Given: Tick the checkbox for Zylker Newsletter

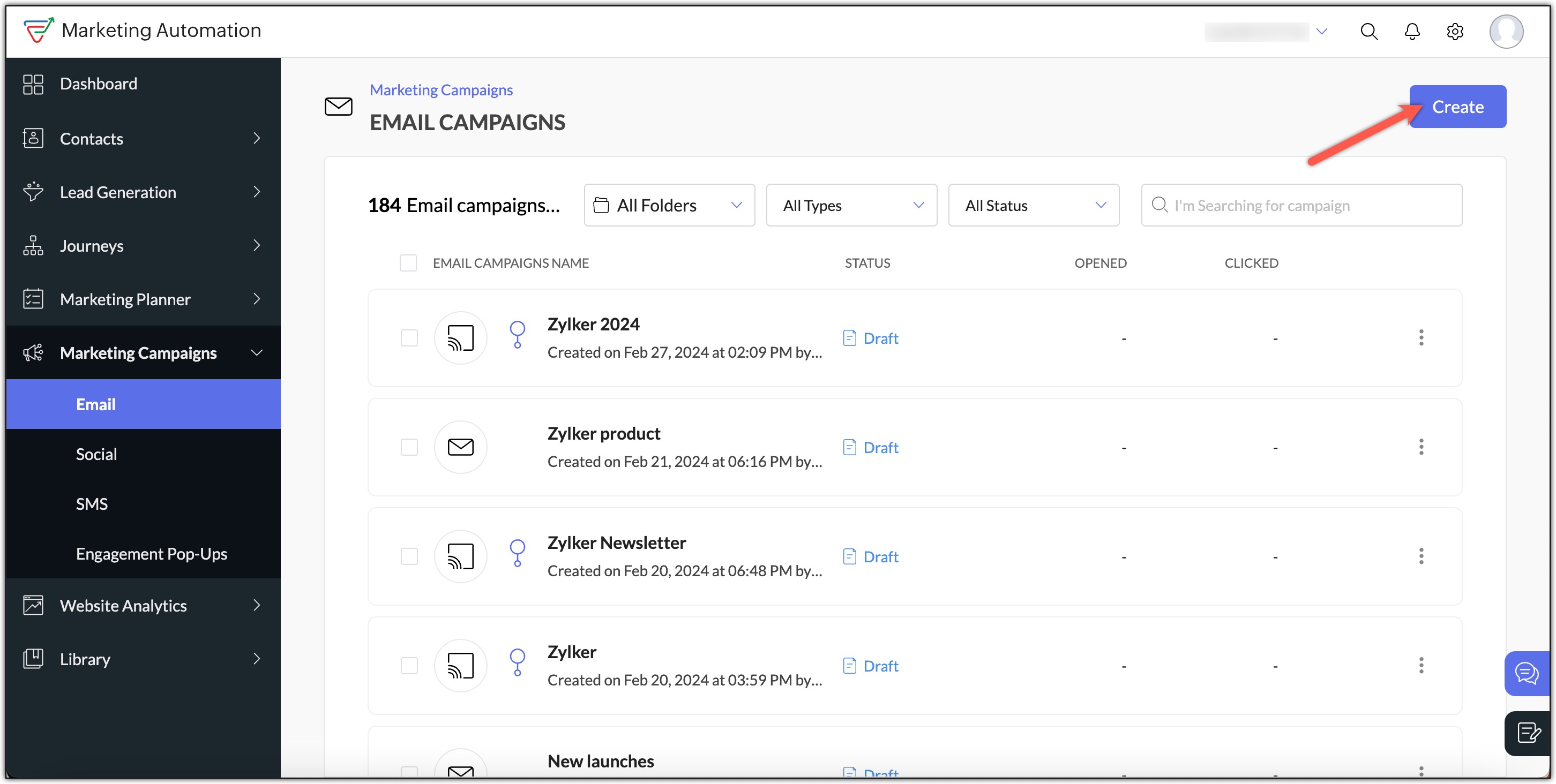Looking at the screenshot, I should coord(409,556).
